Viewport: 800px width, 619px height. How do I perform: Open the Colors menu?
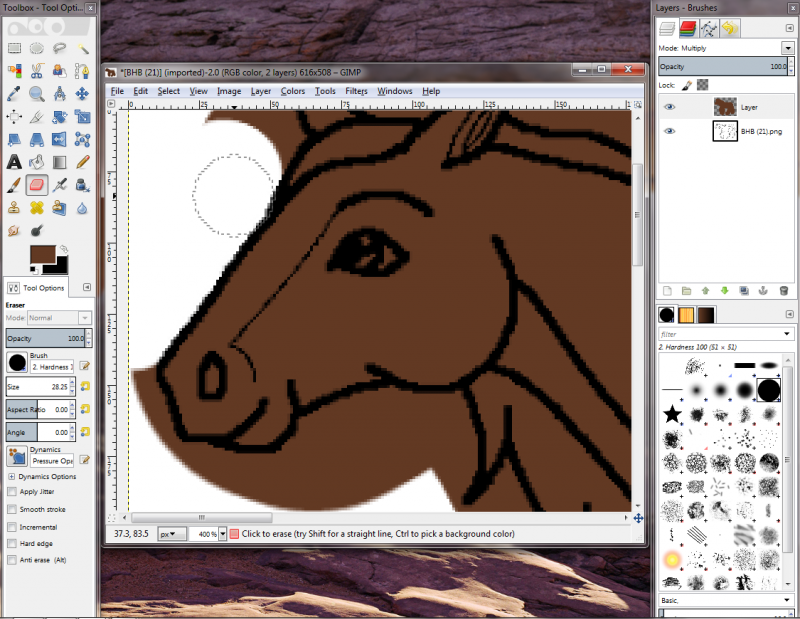[293, 91]
